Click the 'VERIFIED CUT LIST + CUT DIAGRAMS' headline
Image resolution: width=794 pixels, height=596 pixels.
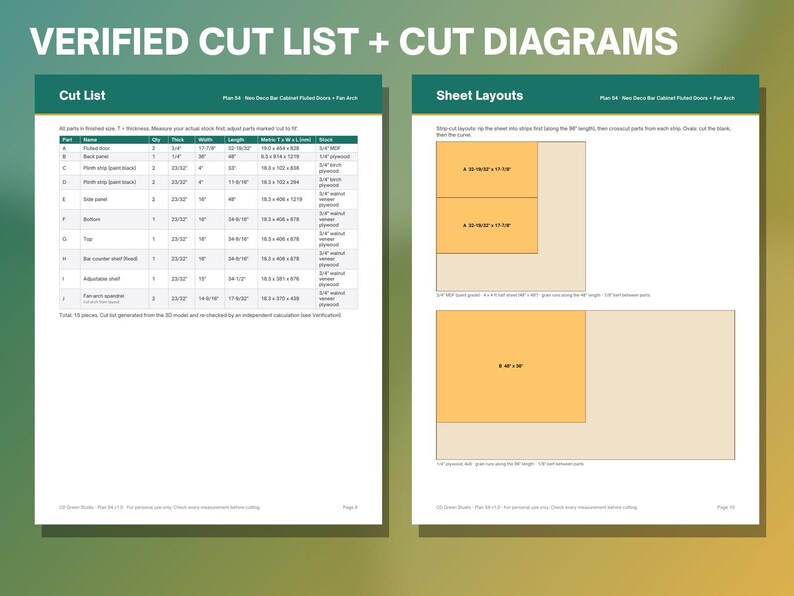[353, 42]
